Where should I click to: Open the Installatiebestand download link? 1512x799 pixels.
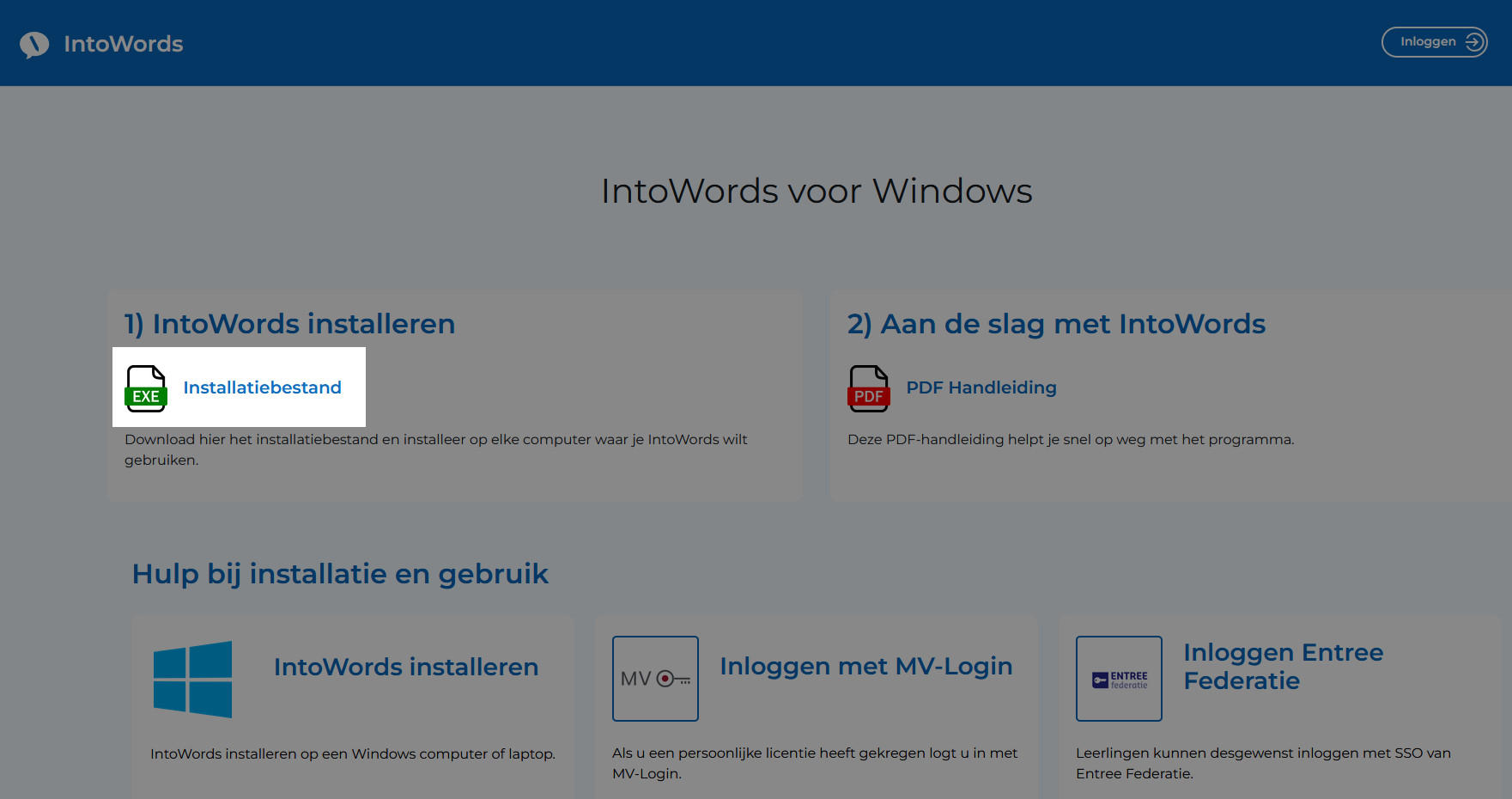(262, 387)
